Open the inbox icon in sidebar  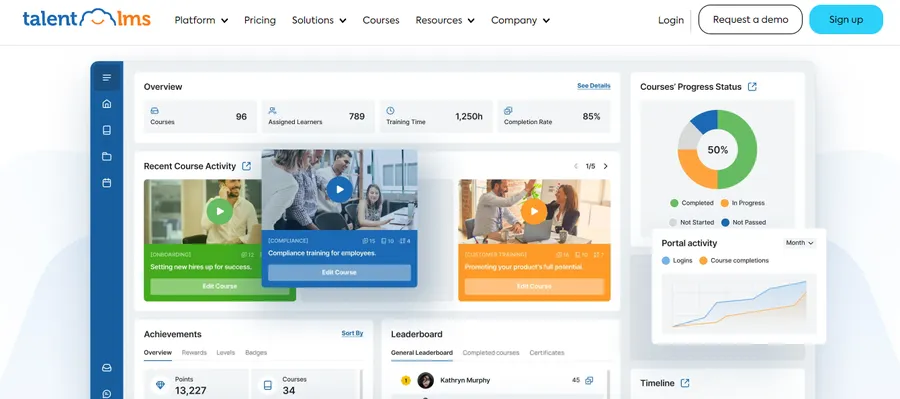[x=107, y=368]
